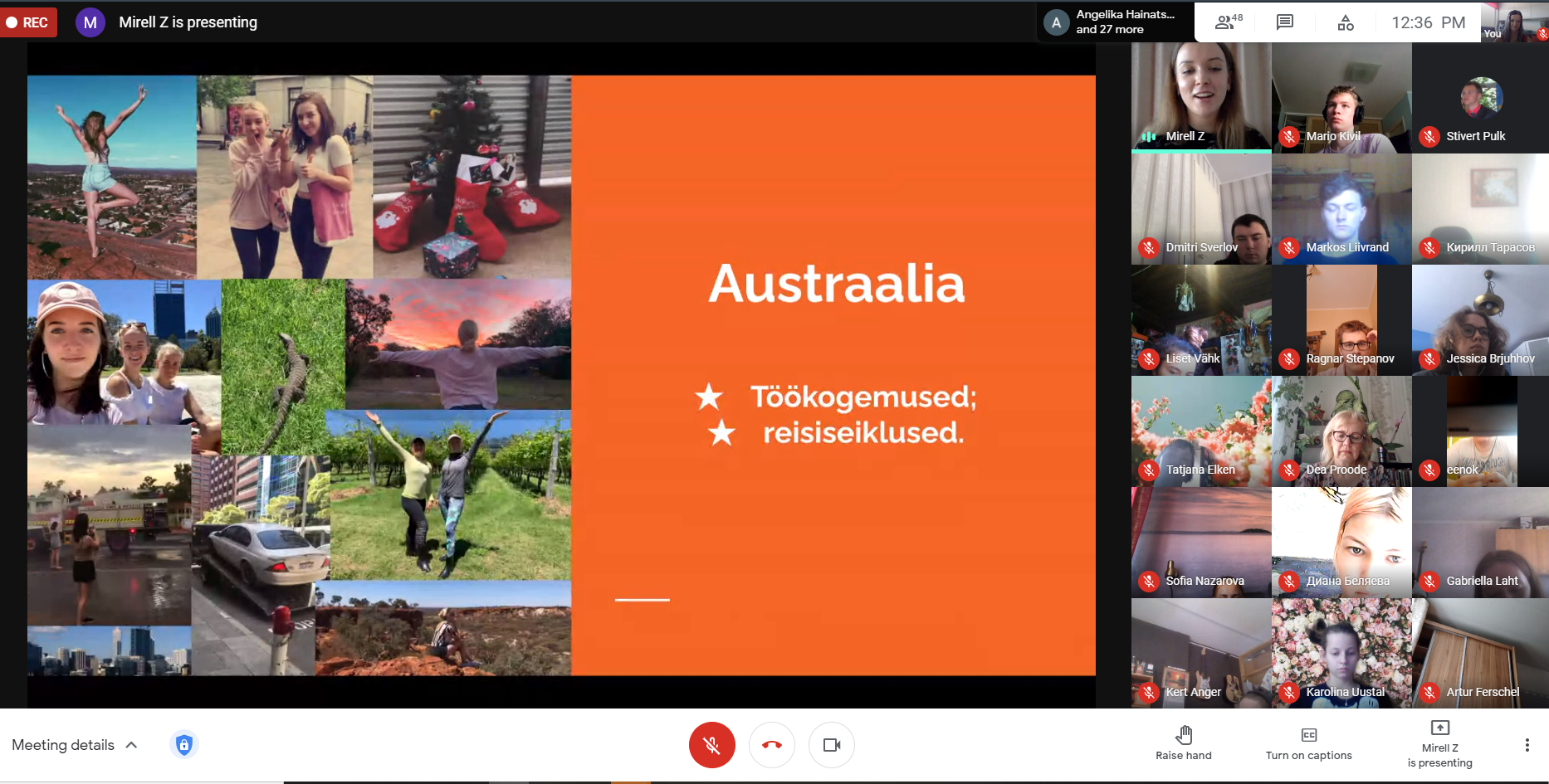Image resolution: width=1549 pixels, height=784 pixels.
Task: Expand Meeting details panel
Action: point(75,745)
